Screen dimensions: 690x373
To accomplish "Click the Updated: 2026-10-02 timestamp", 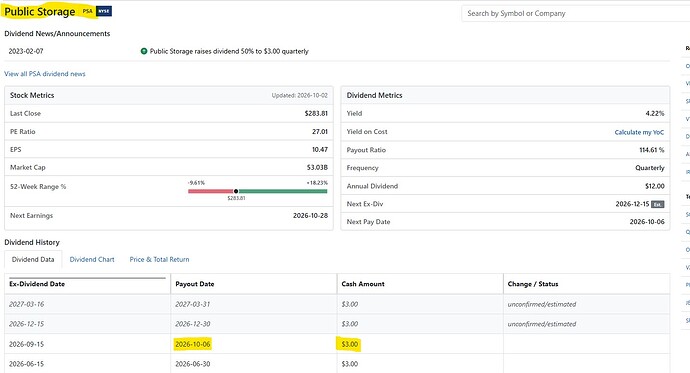I will [300, 95].
